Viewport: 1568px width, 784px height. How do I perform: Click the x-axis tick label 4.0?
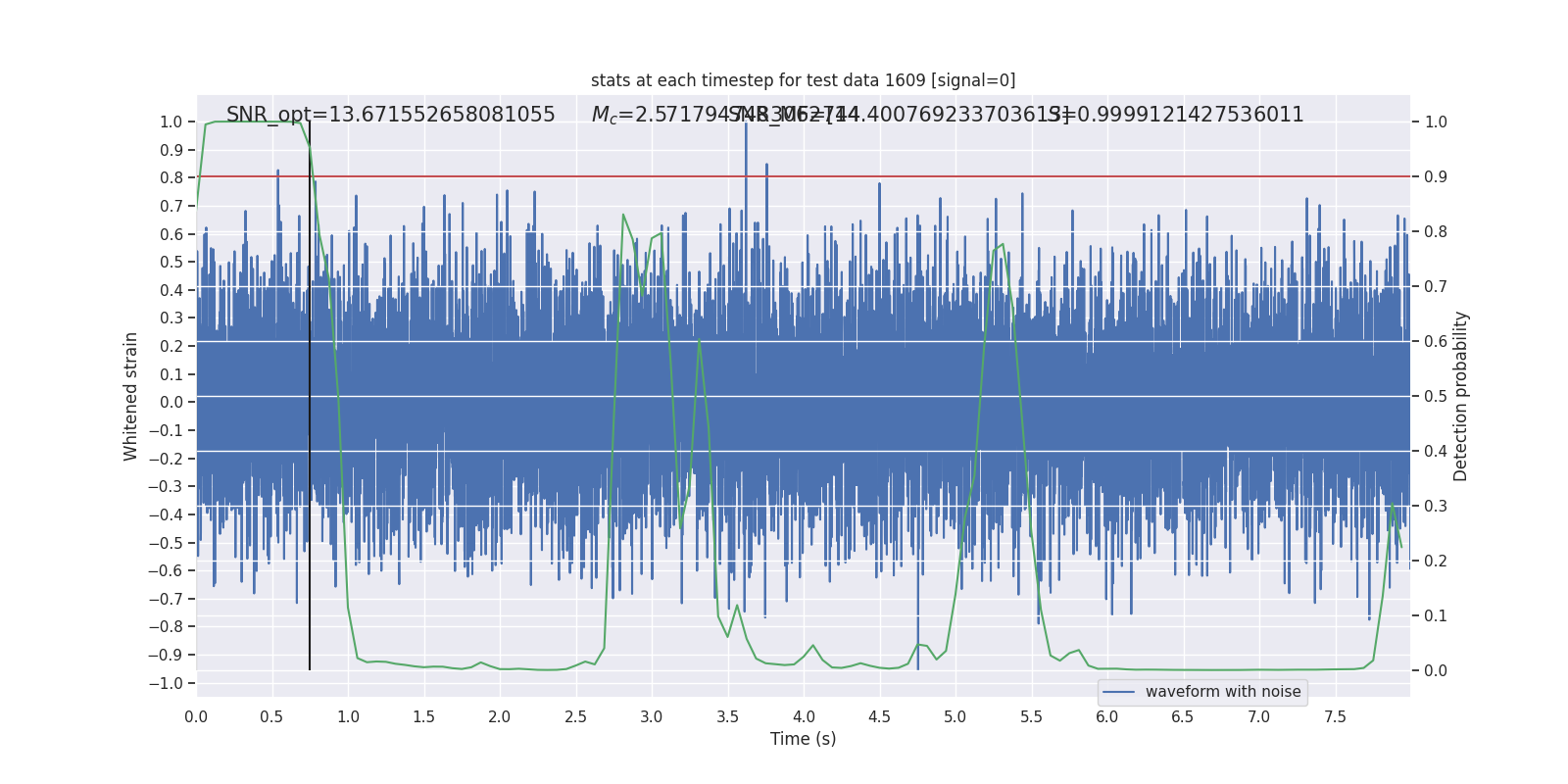point(804,717)
